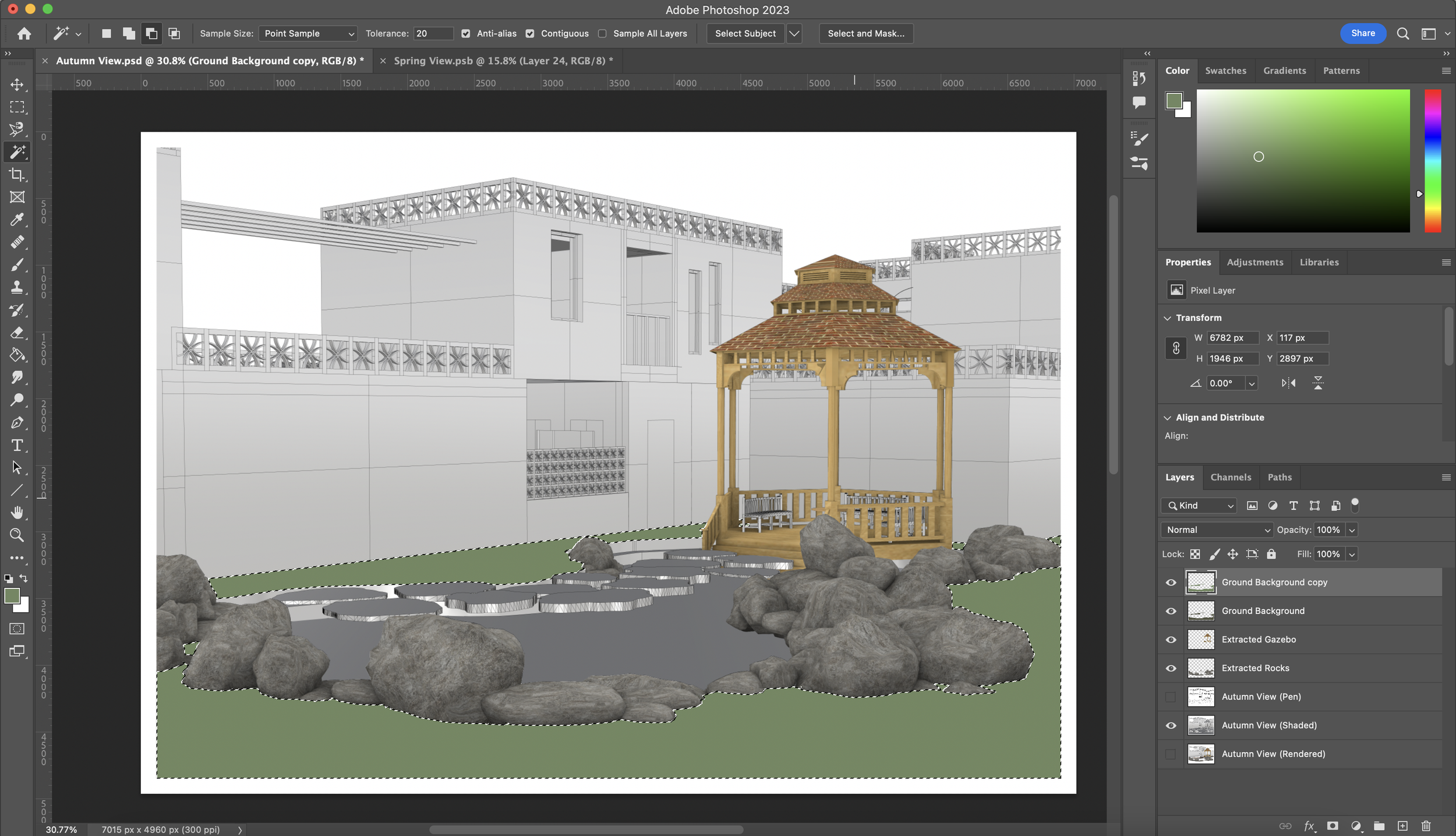The image size is (1456, 836).
Task: Click the Select Subject button
Action: 745,34
